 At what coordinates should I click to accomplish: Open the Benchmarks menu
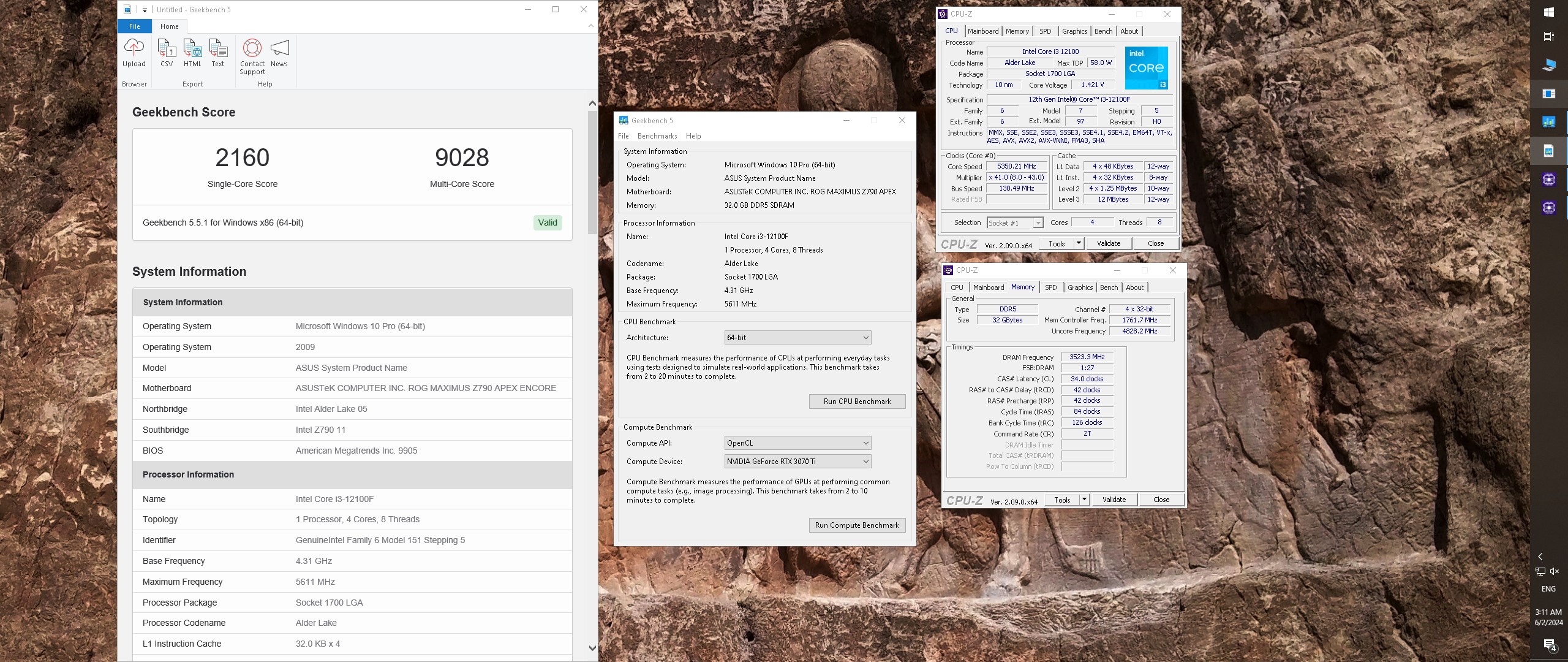click(x=657, y=136)
